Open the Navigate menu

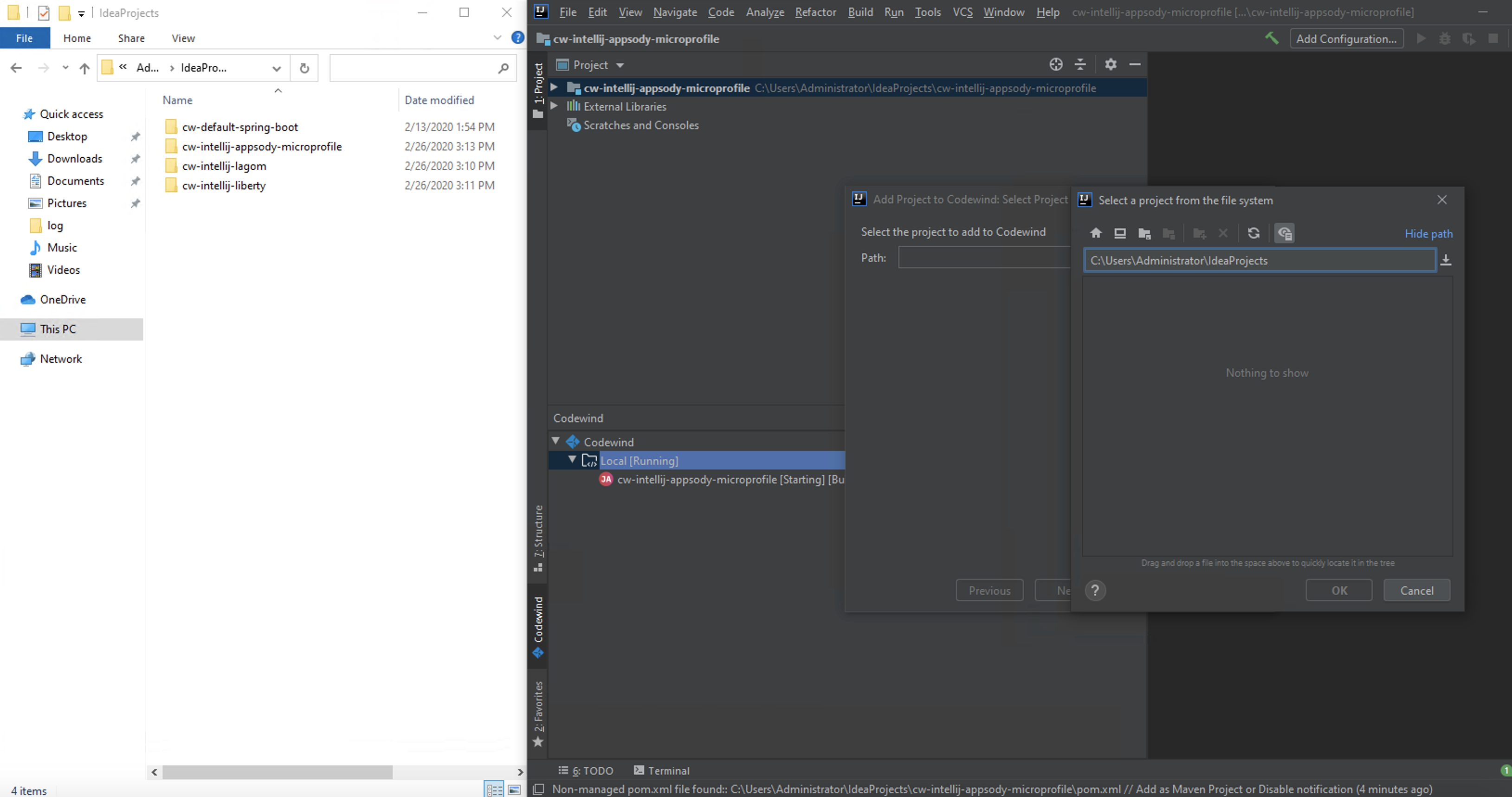[675, 13]
